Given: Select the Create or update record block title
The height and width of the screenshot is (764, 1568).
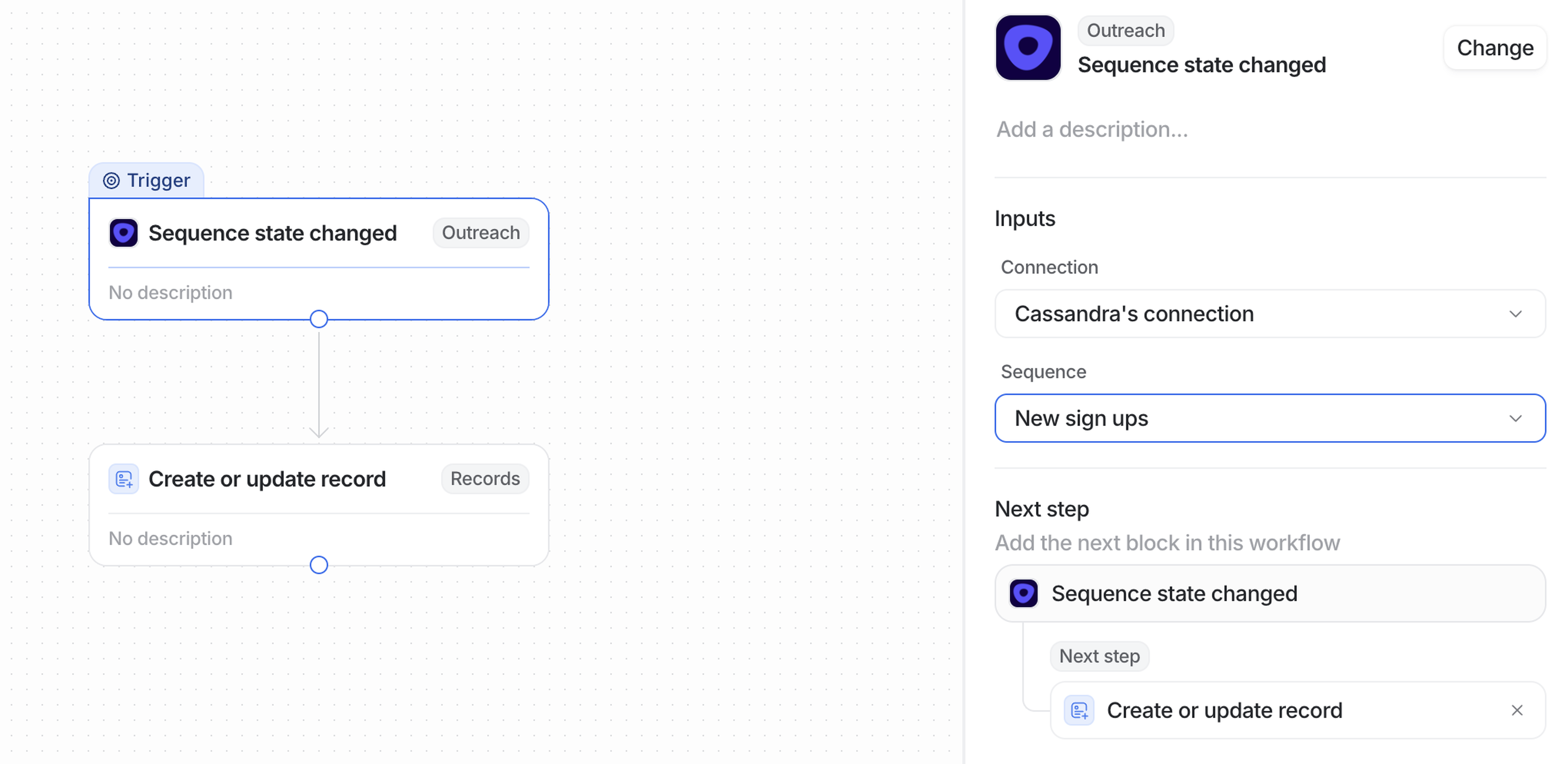Looking at the screenshot, I should [x=267, y=479].
